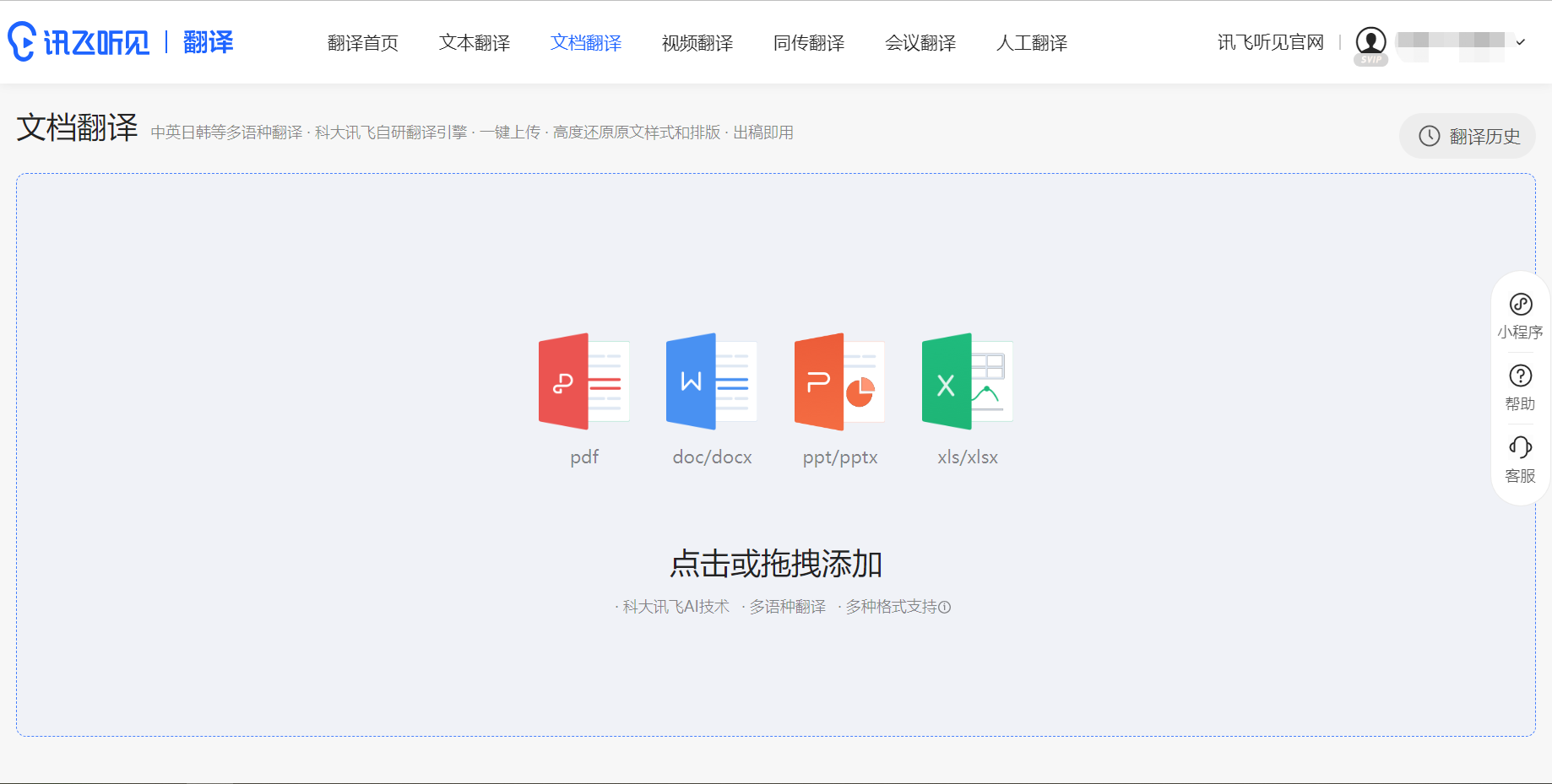The width and height of the screenshot is (1552, 784).
Task: Open the 同传翻译 tab
Action: pos(809,43)
